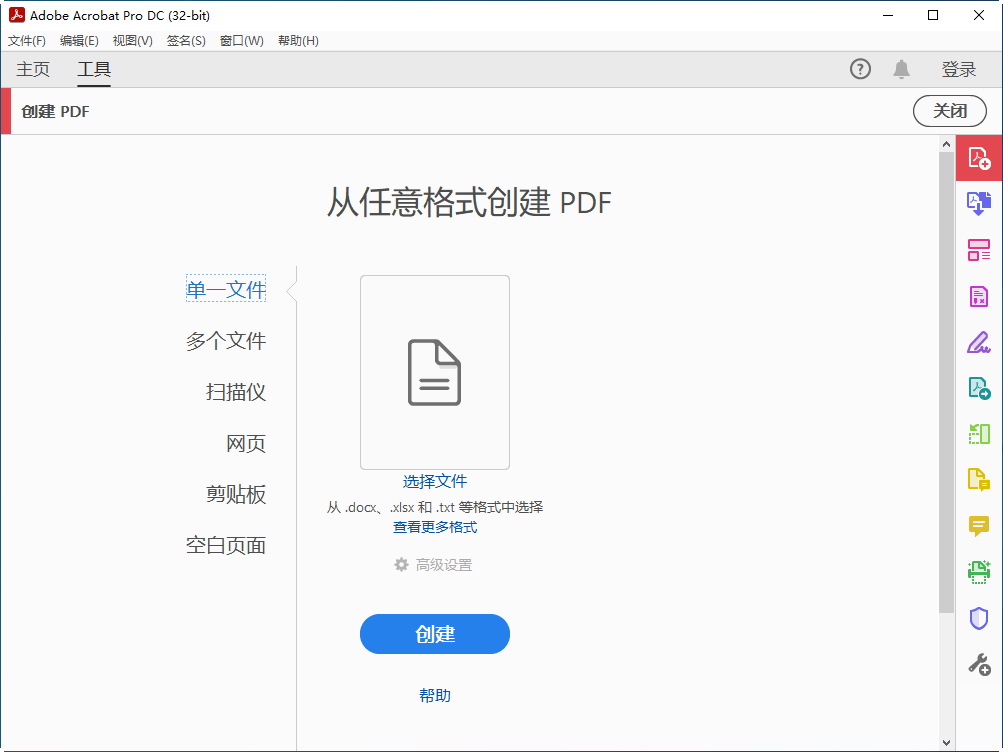Select the Protect shield icon
Image resolution: width=1003 pixels, height=752 pixels.
coord(978,617)
